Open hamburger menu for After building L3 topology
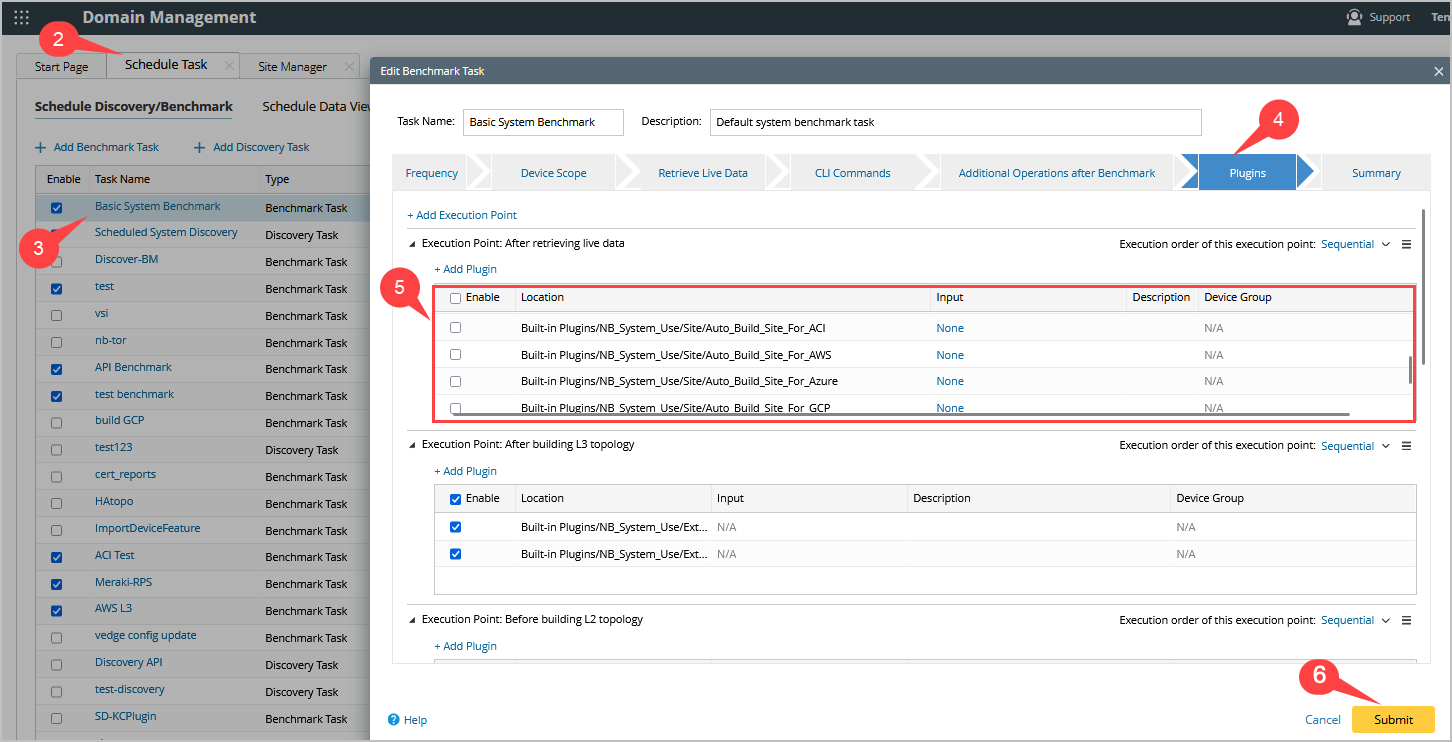The height and width of the screenshot is (742, 1452). [1406, 446]
